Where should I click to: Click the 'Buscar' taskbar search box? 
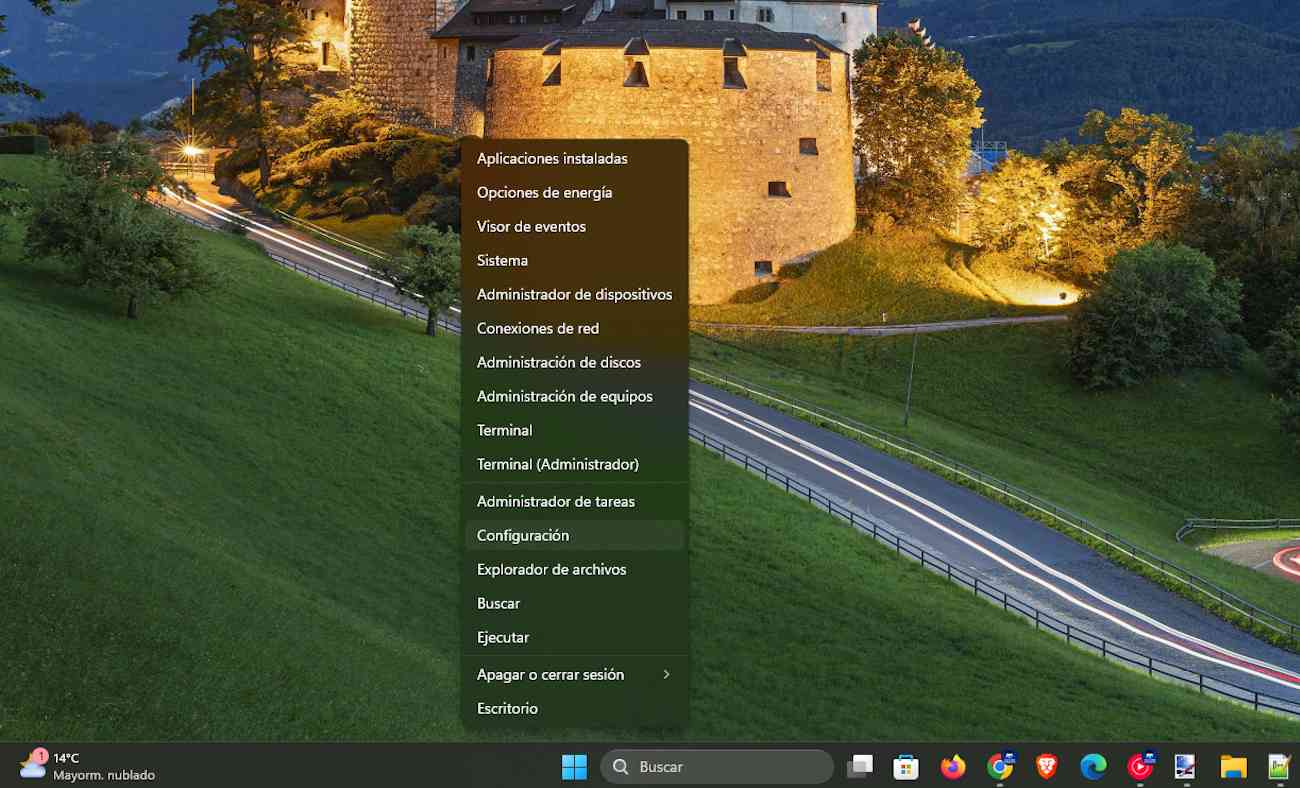pyautogui.click(x=717, y=767)
